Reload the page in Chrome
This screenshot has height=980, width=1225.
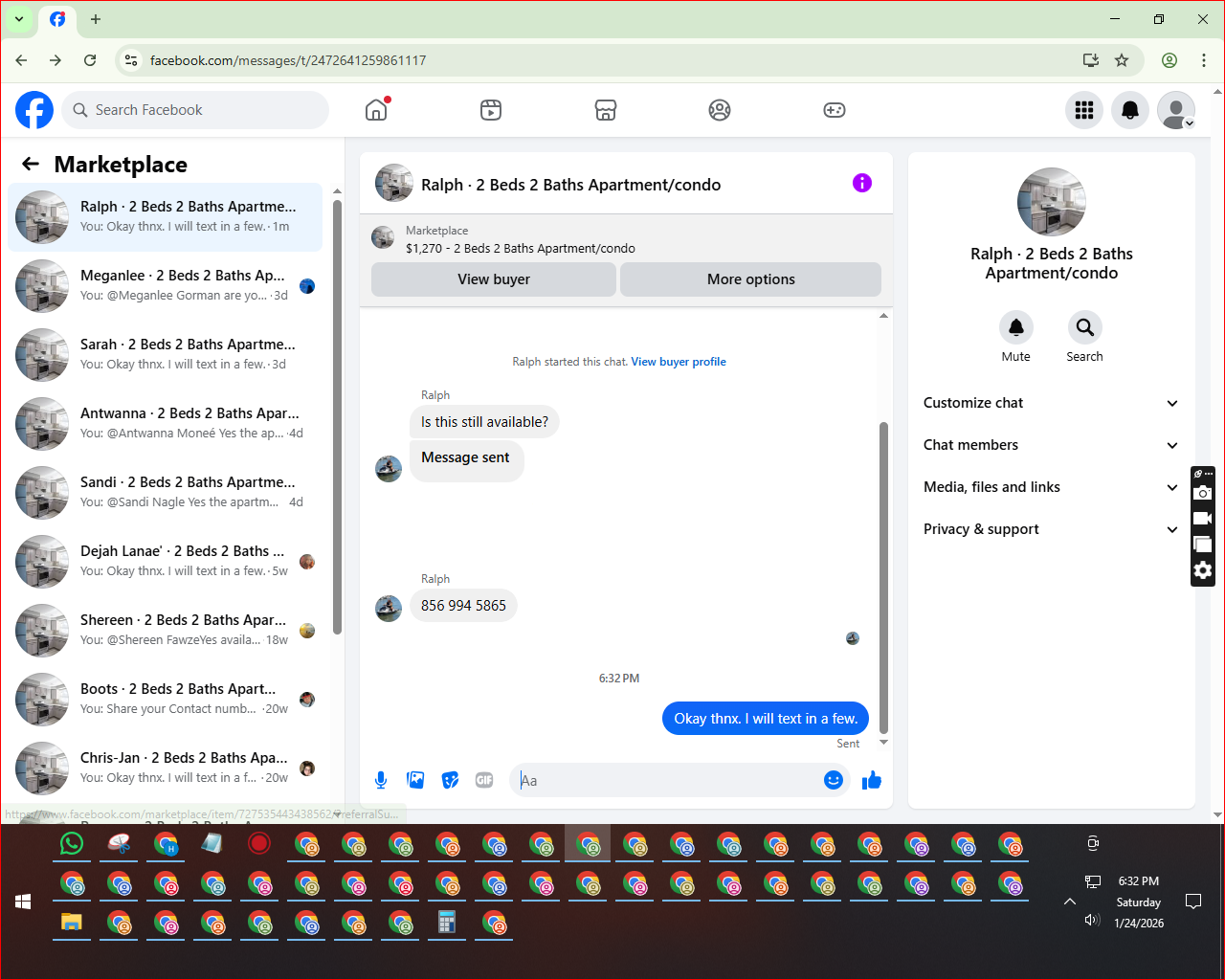tap(90, 60)
